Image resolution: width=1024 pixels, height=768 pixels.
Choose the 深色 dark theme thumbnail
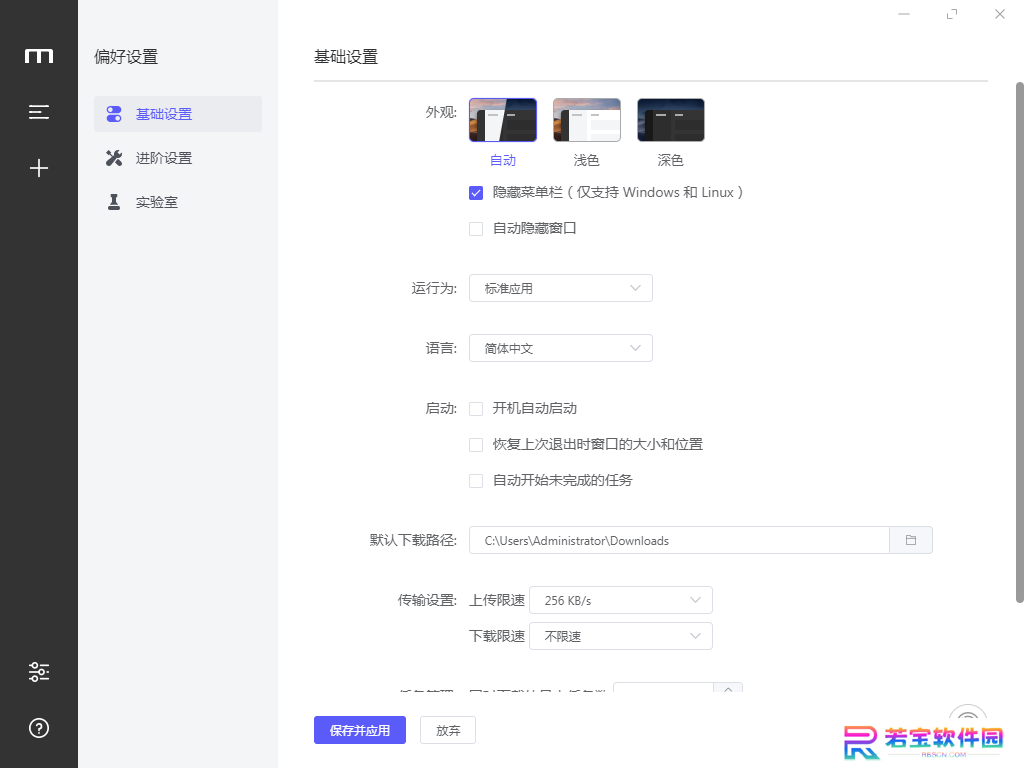tap(671, 120)
